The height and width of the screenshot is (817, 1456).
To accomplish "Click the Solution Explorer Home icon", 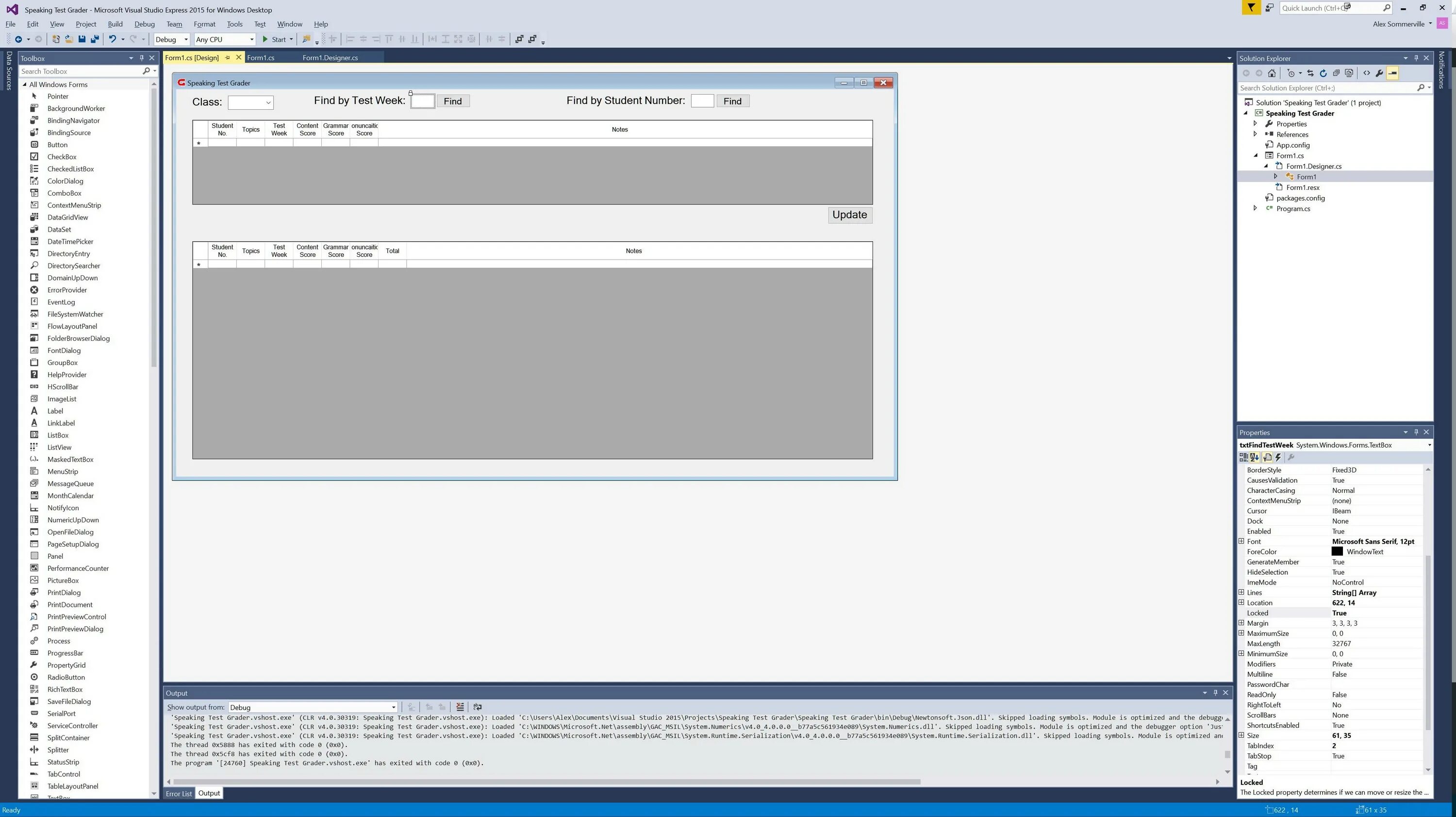I will 1272,73.
